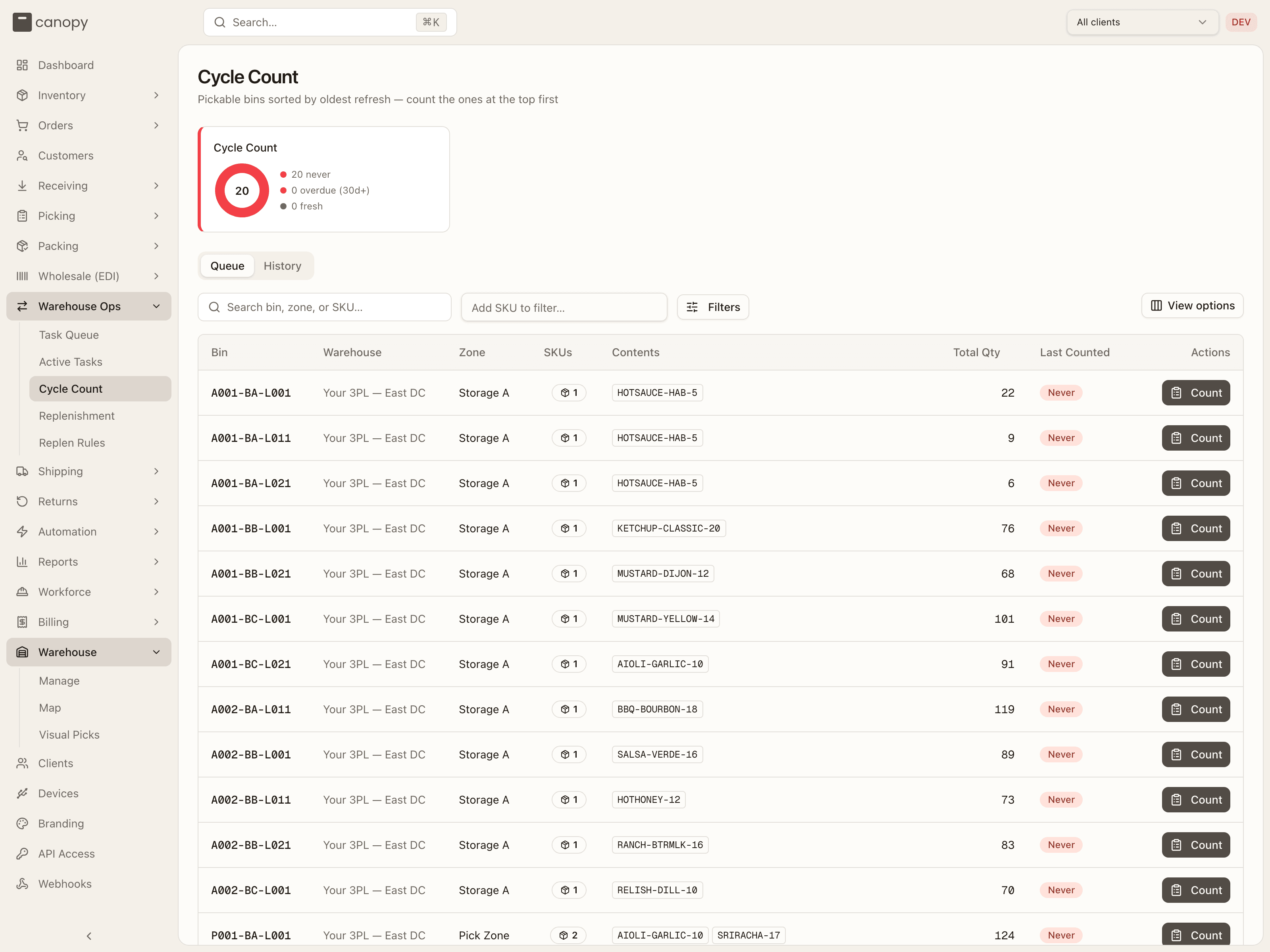Open Dashboard from the sidebar icon
The width and height of the screenshot is (1270, 952).
pos(22,65)
